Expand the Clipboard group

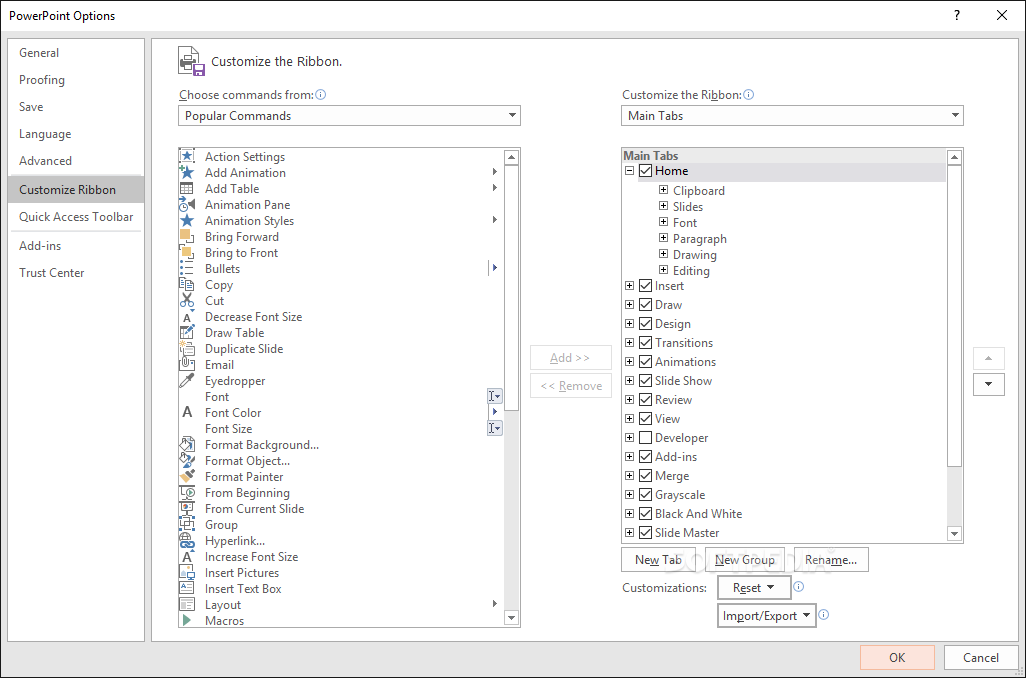tap(663, 190)
